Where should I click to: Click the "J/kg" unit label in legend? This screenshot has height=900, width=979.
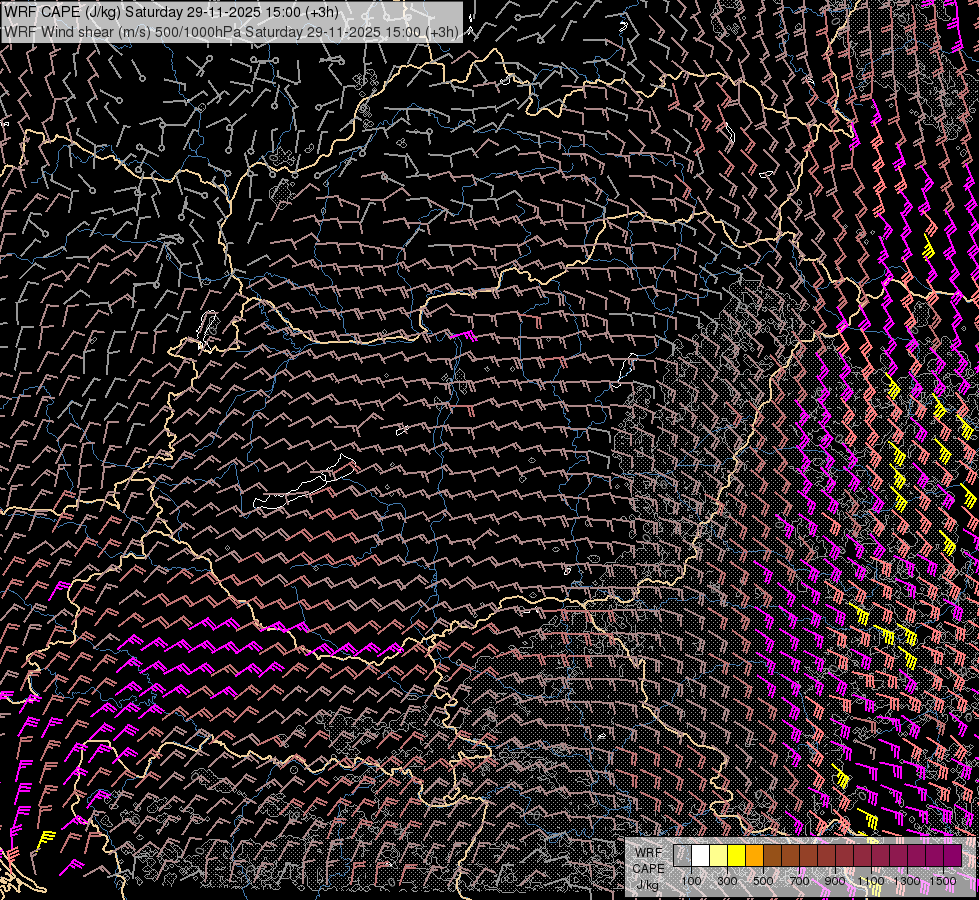point(647,885)
